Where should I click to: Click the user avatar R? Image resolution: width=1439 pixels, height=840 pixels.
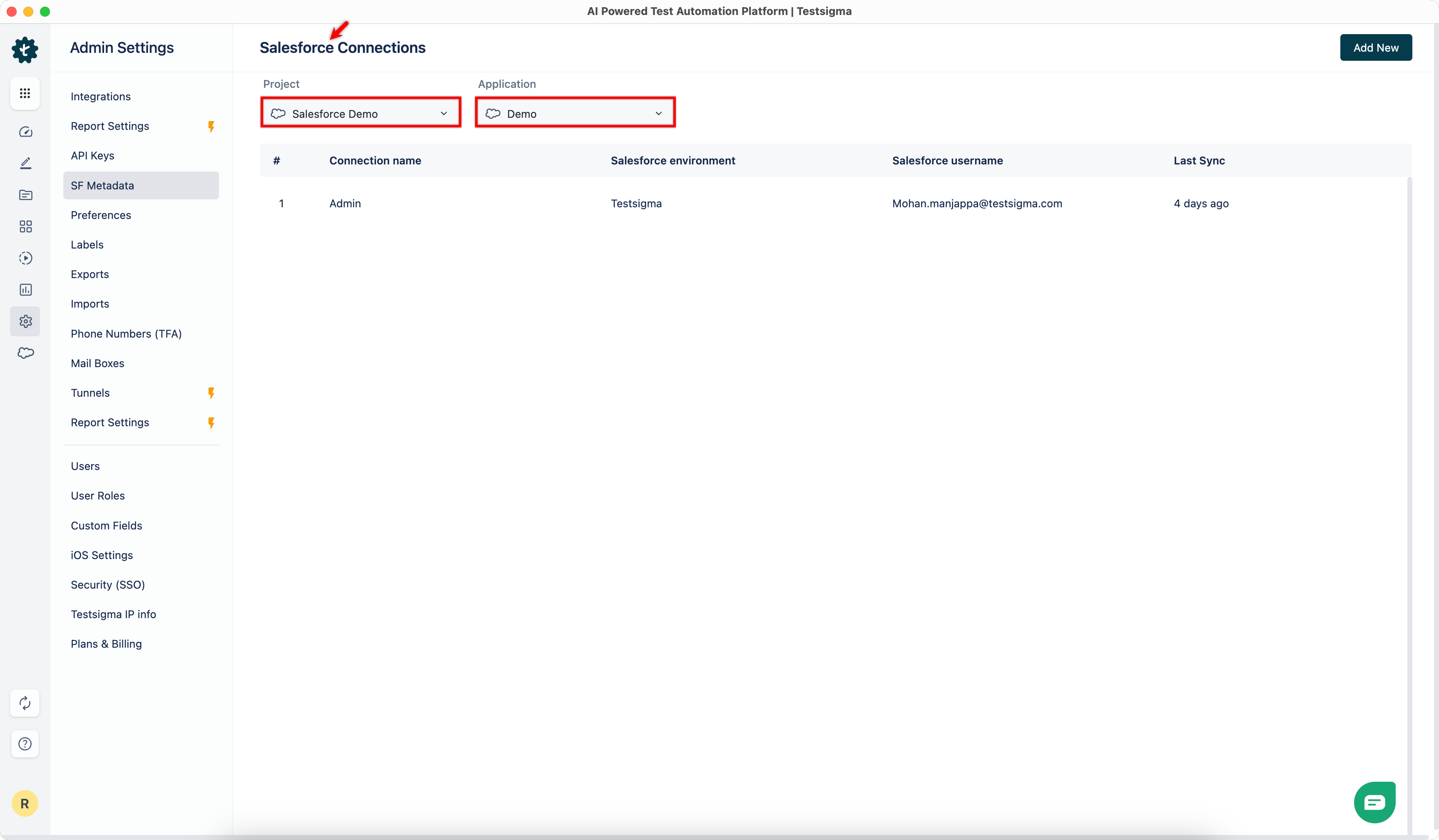coord(25,803)
